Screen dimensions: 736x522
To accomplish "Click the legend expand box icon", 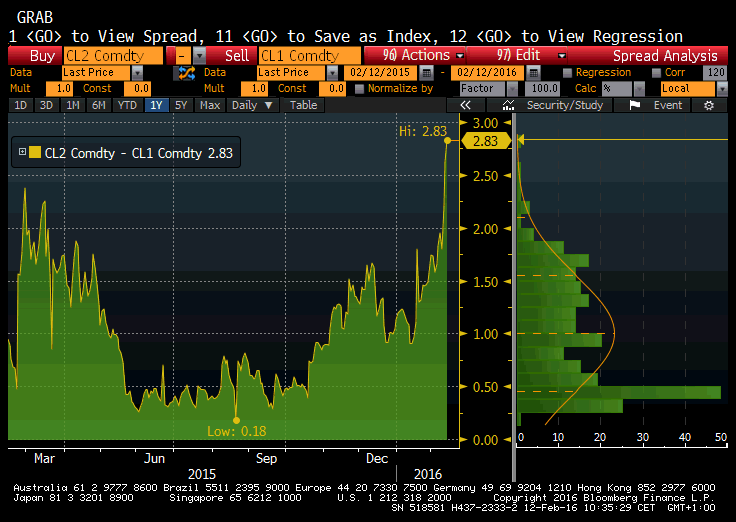I will click(22, 152).
